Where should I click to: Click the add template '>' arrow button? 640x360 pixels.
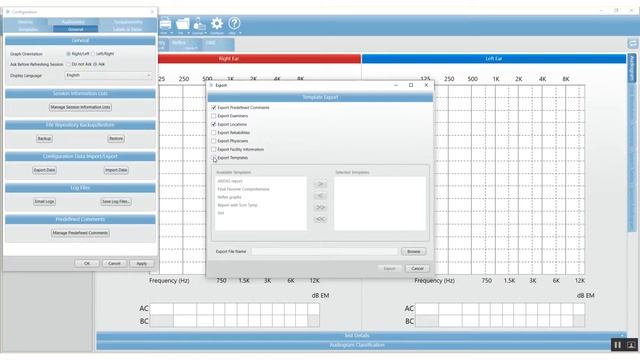320,184
